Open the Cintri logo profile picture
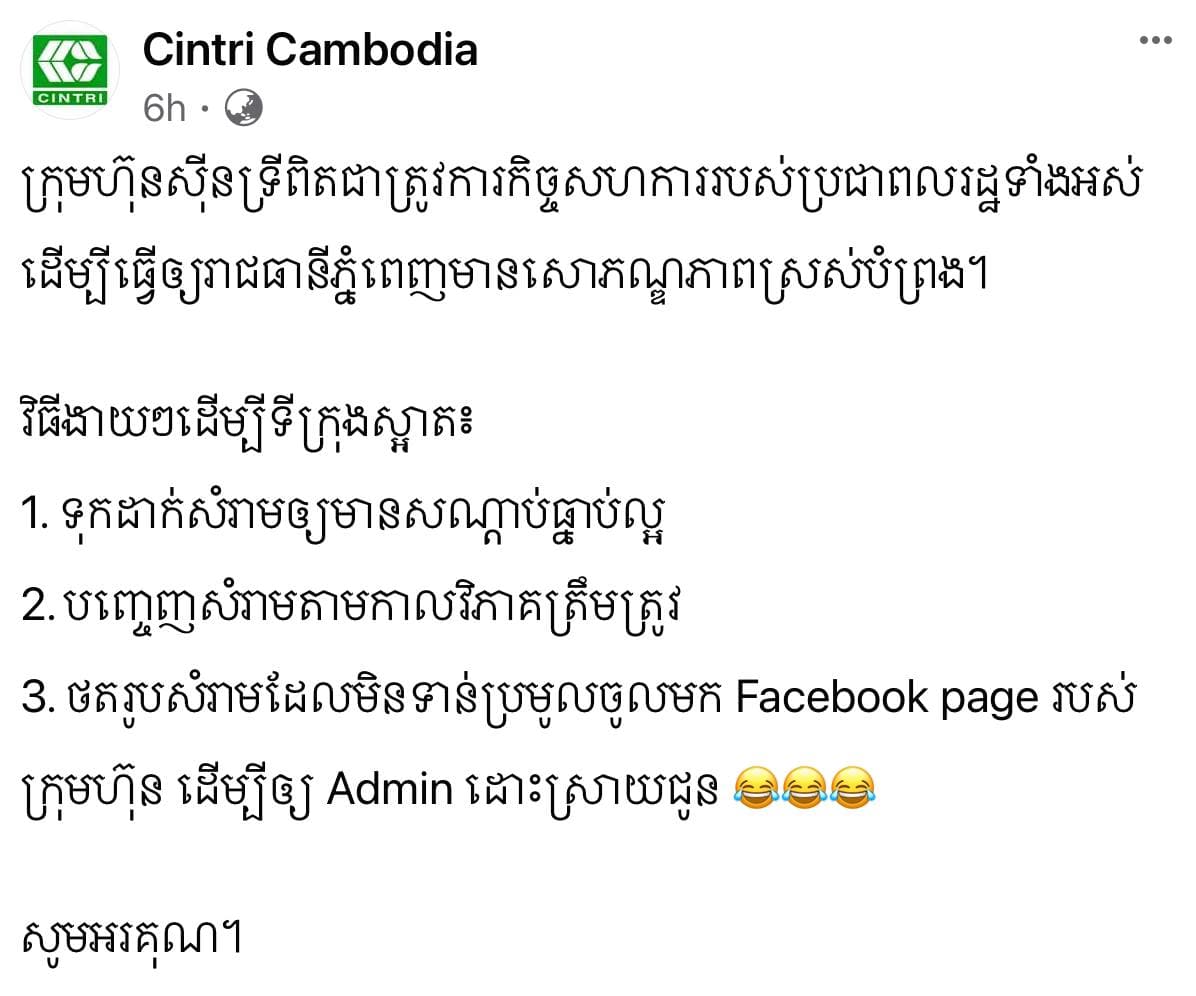The width and height of the screenshot is (1196, 996). (x=69, y=69)
